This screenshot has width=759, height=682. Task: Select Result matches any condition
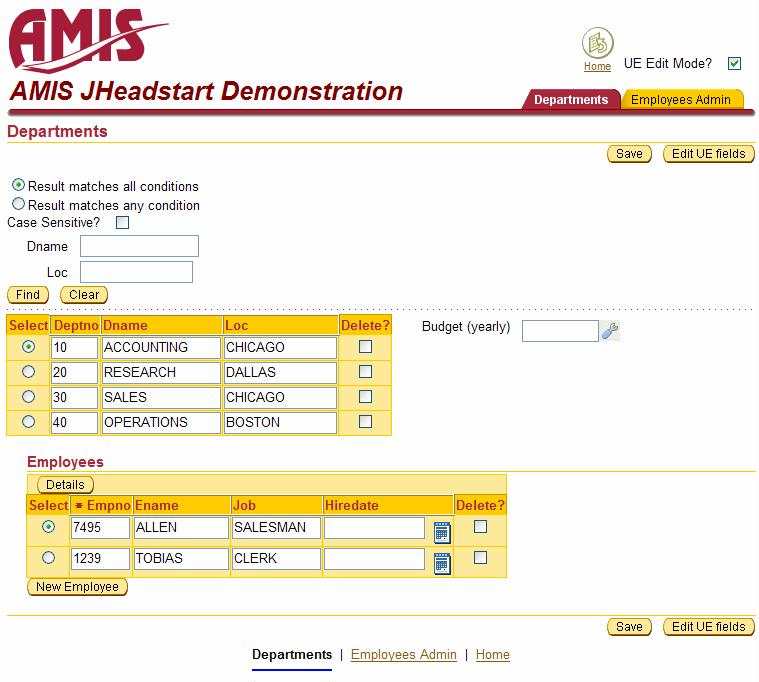(x=19, y=204)
